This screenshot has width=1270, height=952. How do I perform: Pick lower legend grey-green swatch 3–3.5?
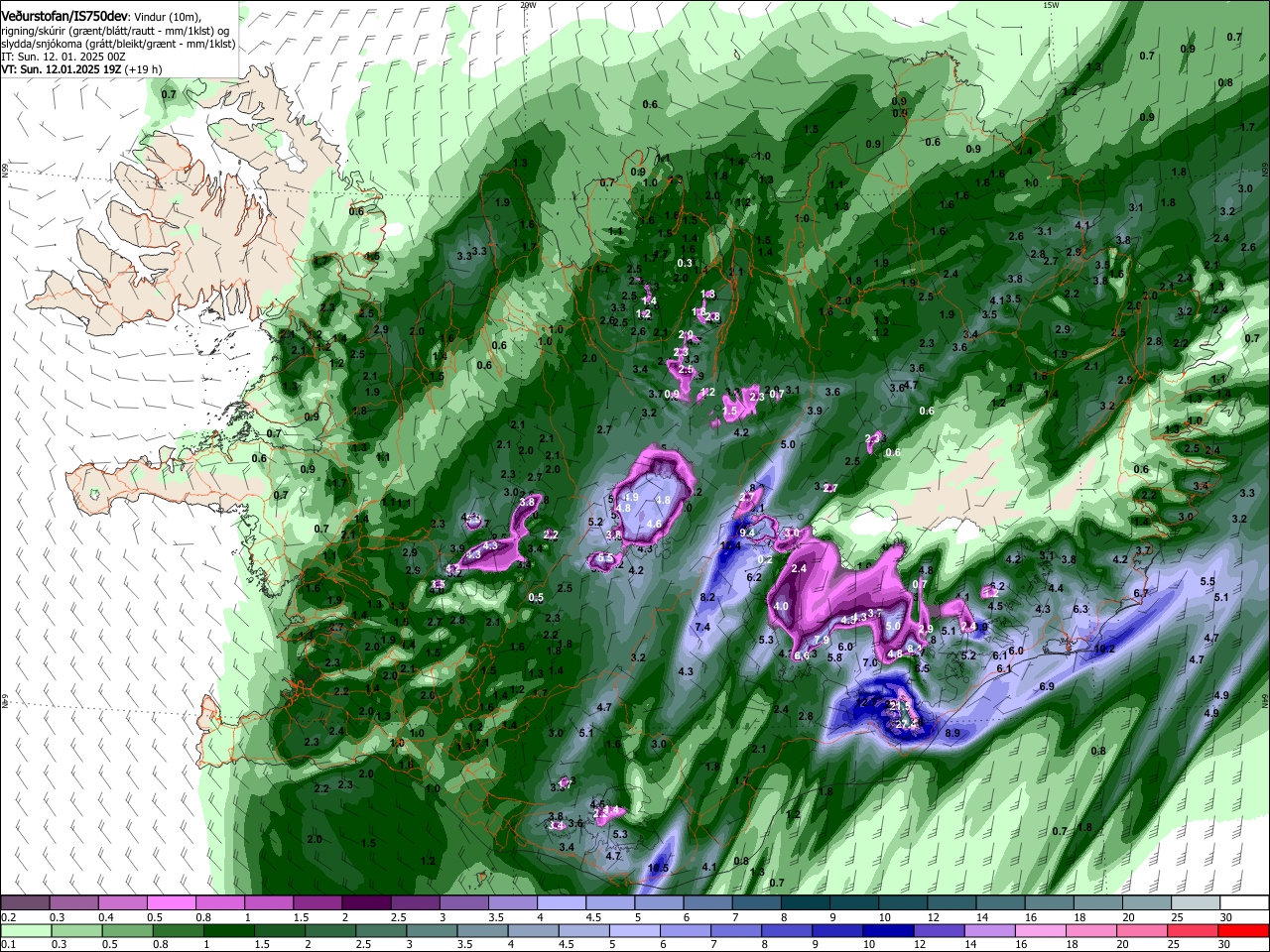pos(432,931)
